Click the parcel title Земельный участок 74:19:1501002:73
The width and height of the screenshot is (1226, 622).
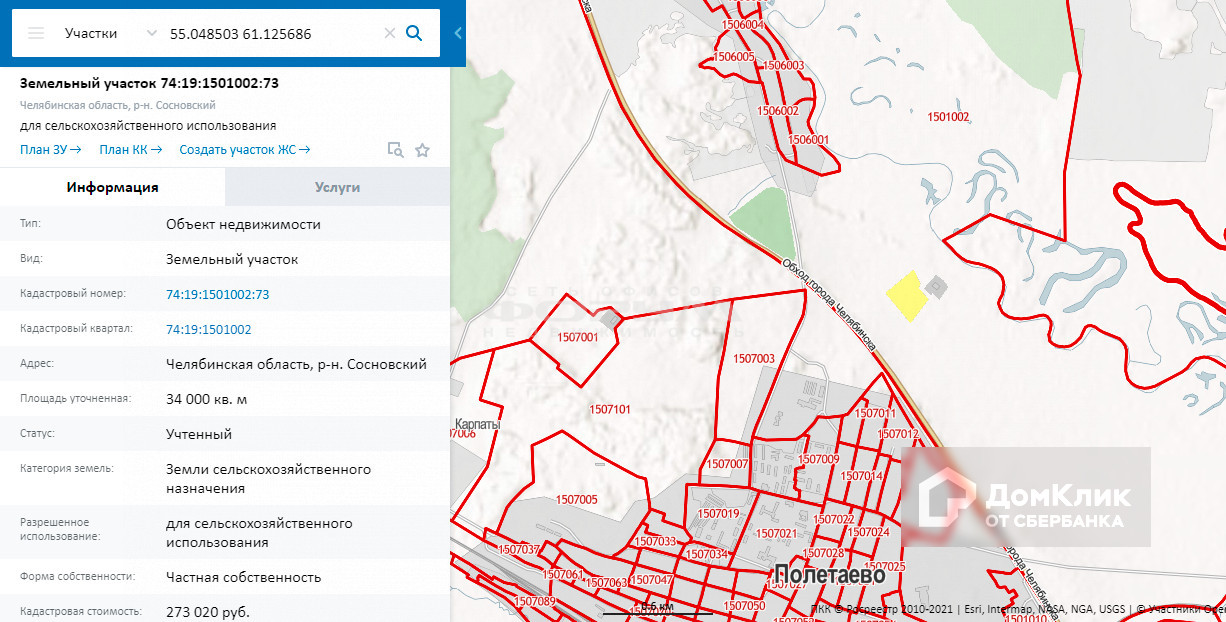click(x=149, y=83)
